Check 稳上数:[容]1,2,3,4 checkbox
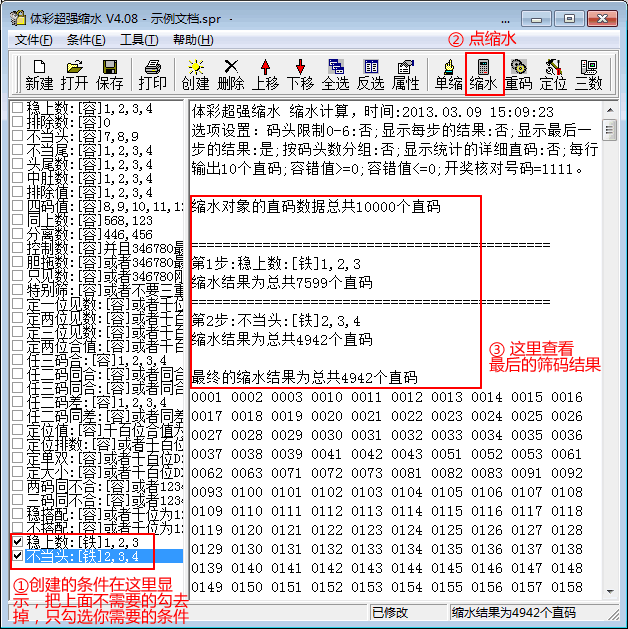This screenshot has width=628, height=629. tap(17, 108)
